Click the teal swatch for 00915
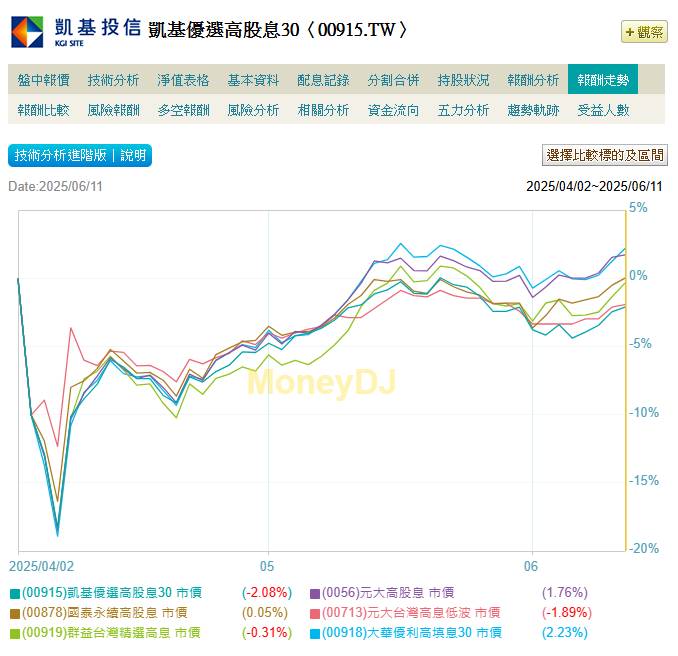Viewport: 678px width, 656px height. (15, 593)
